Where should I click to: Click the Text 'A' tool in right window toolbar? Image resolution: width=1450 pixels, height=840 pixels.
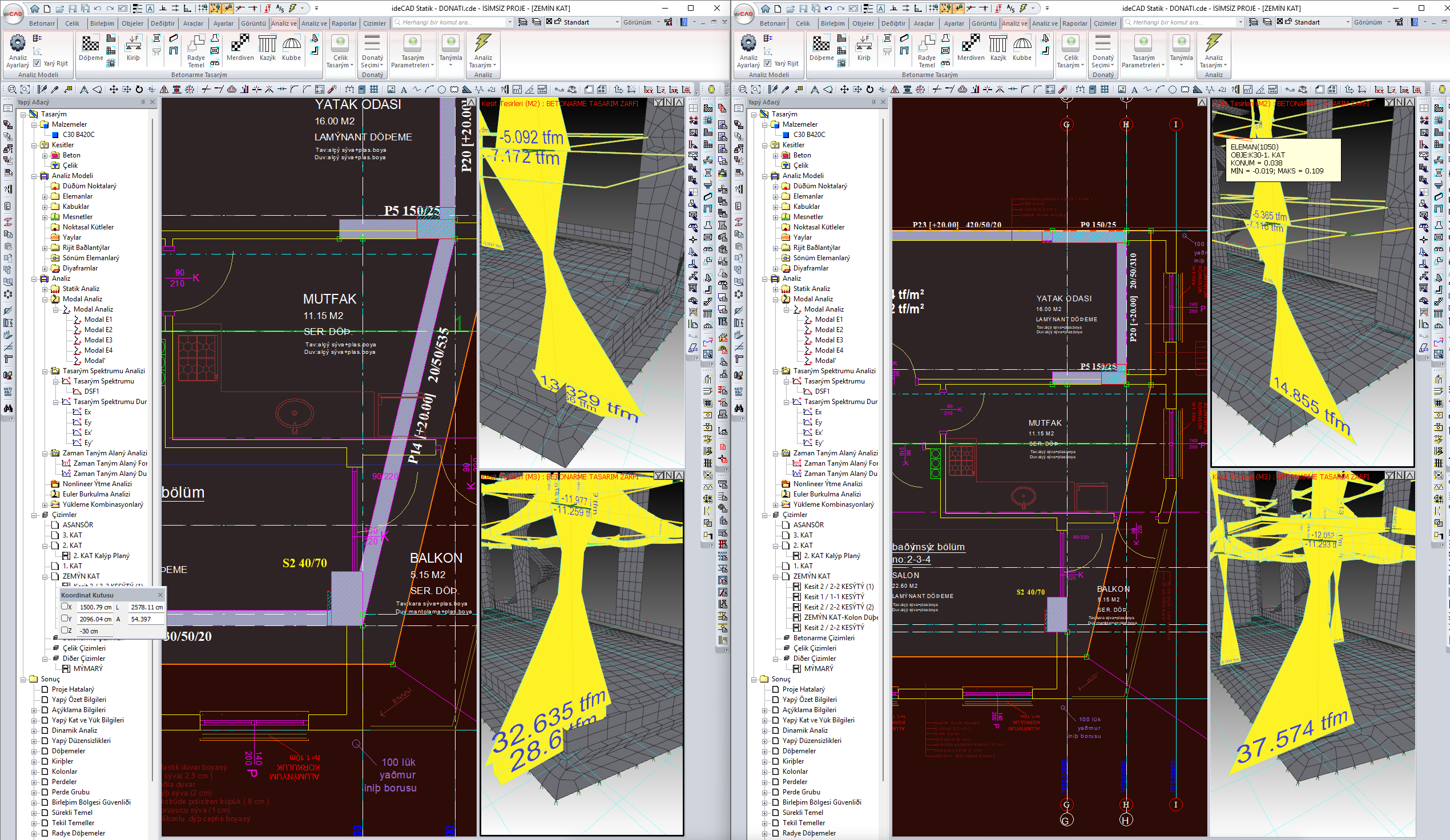tap(1134, 89)
